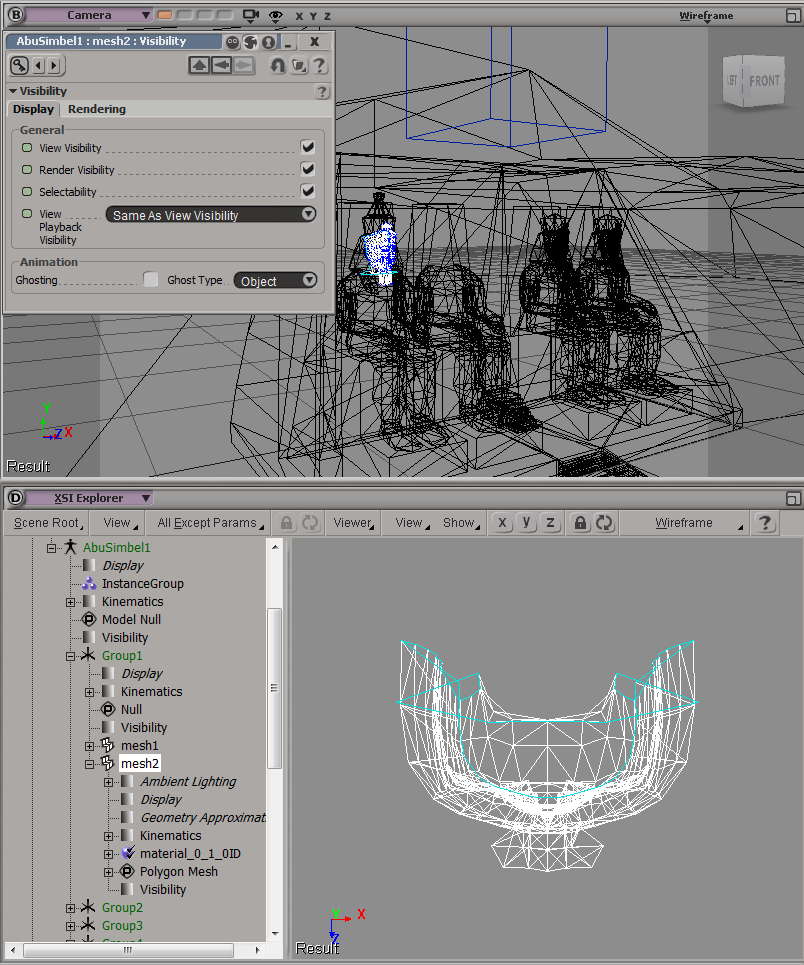Open Explorer help question mark button
Image resolution: width=804 pixels, height=965 pixels.
point(765,523)
